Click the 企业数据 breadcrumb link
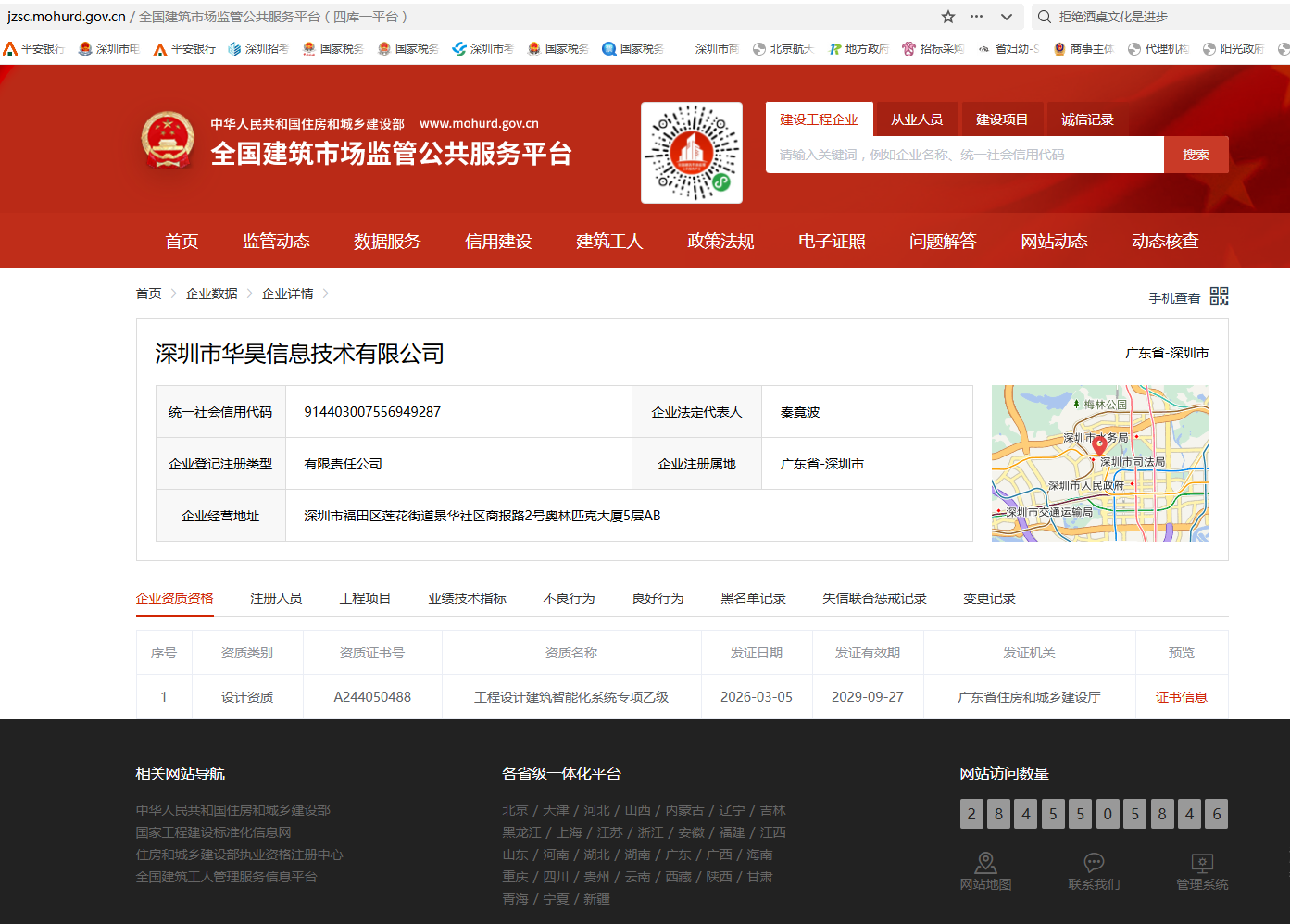 [x=212, y=293]
